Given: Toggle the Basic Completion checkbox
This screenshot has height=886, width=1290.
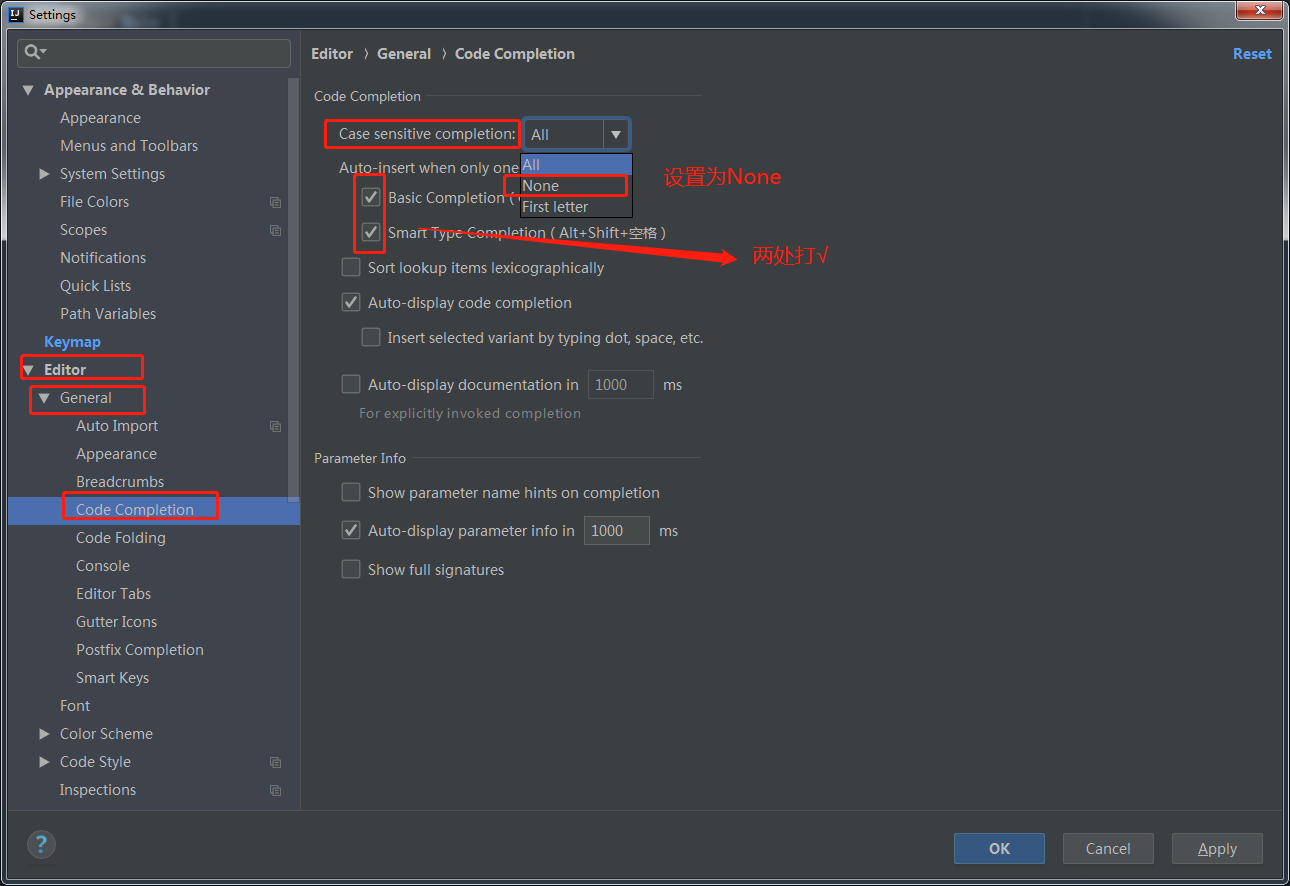Looking at the screenshot, I should click(371, 197).
